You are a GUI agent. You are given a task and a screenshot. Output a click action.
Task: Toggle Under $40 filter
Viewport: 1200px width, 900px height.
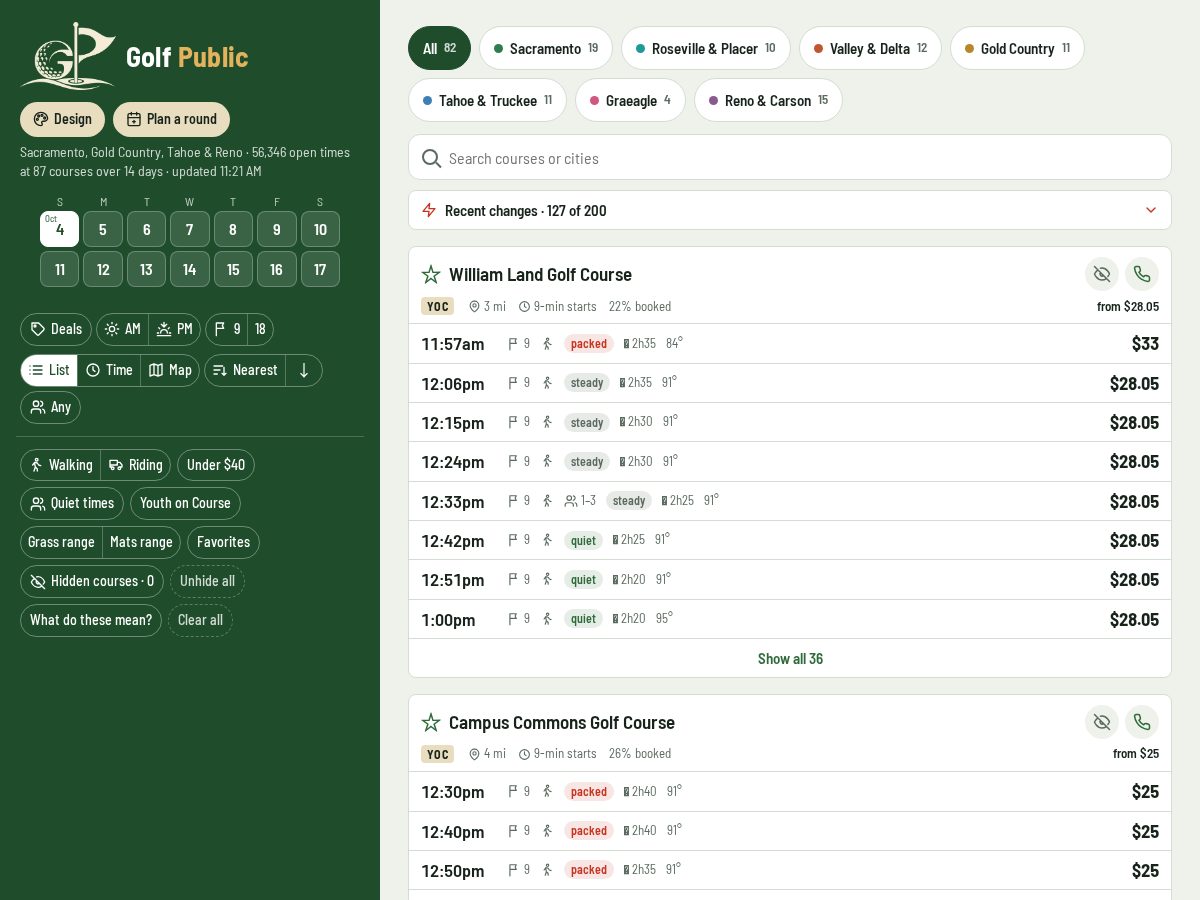[216, 465]
